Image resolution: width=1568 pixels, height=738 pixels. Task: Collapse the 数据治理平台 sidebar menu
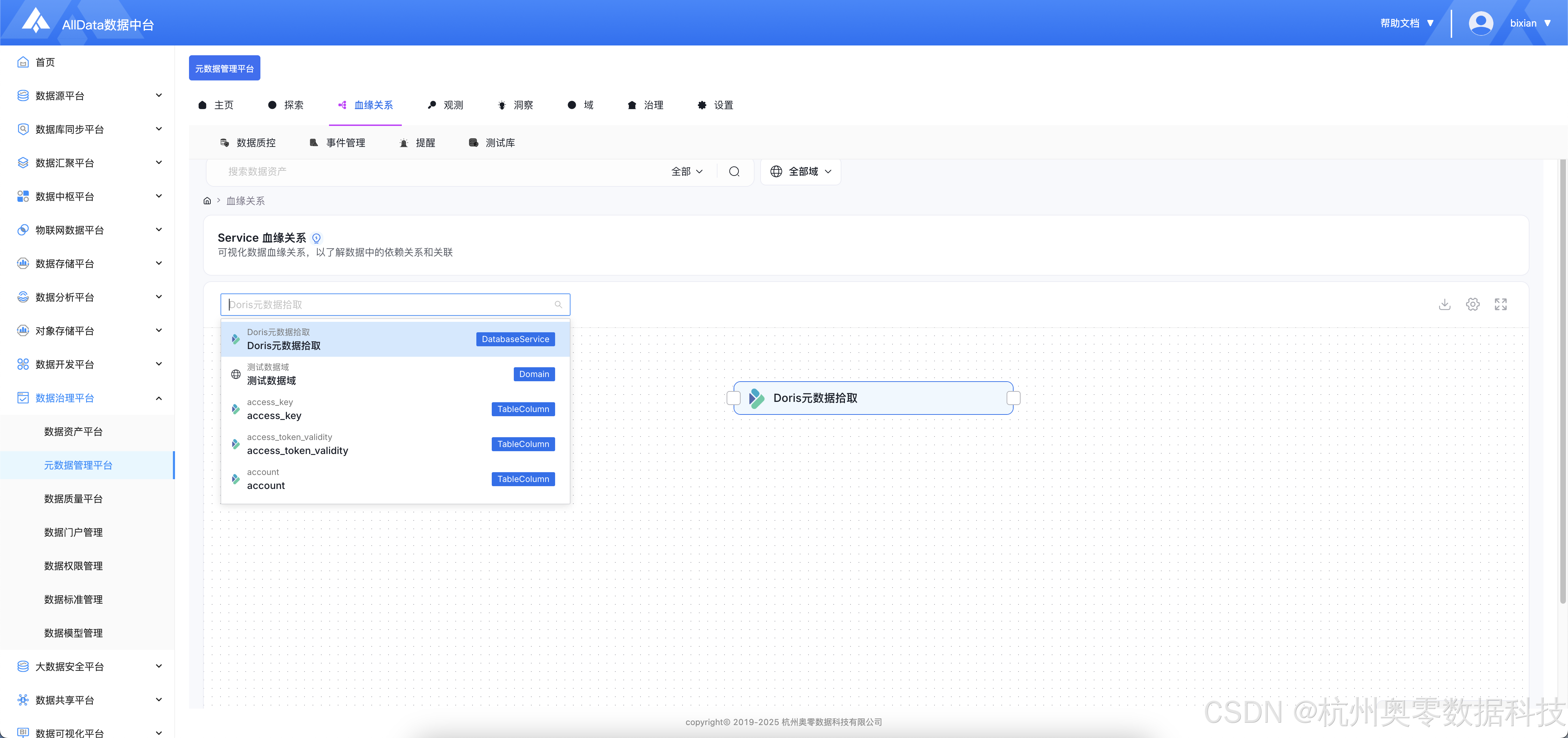(x=159, y=398)
